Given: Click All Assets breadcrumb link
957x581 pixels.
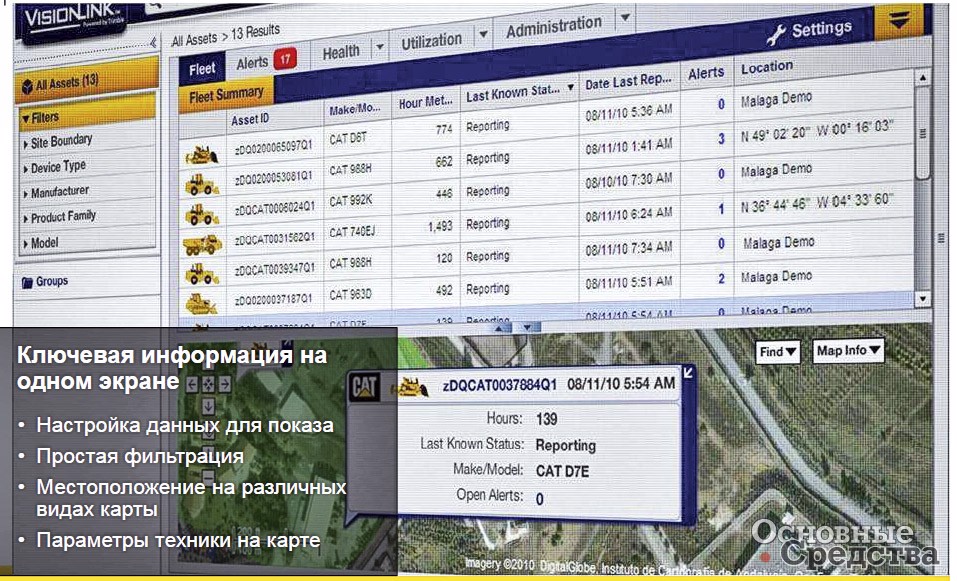Looking at the screenshot, I should [x=194, y=40].
